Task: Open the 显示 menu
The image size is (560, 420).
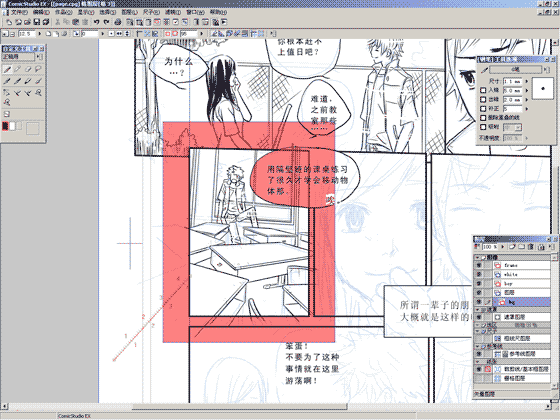Action: (x=86, y=12)
